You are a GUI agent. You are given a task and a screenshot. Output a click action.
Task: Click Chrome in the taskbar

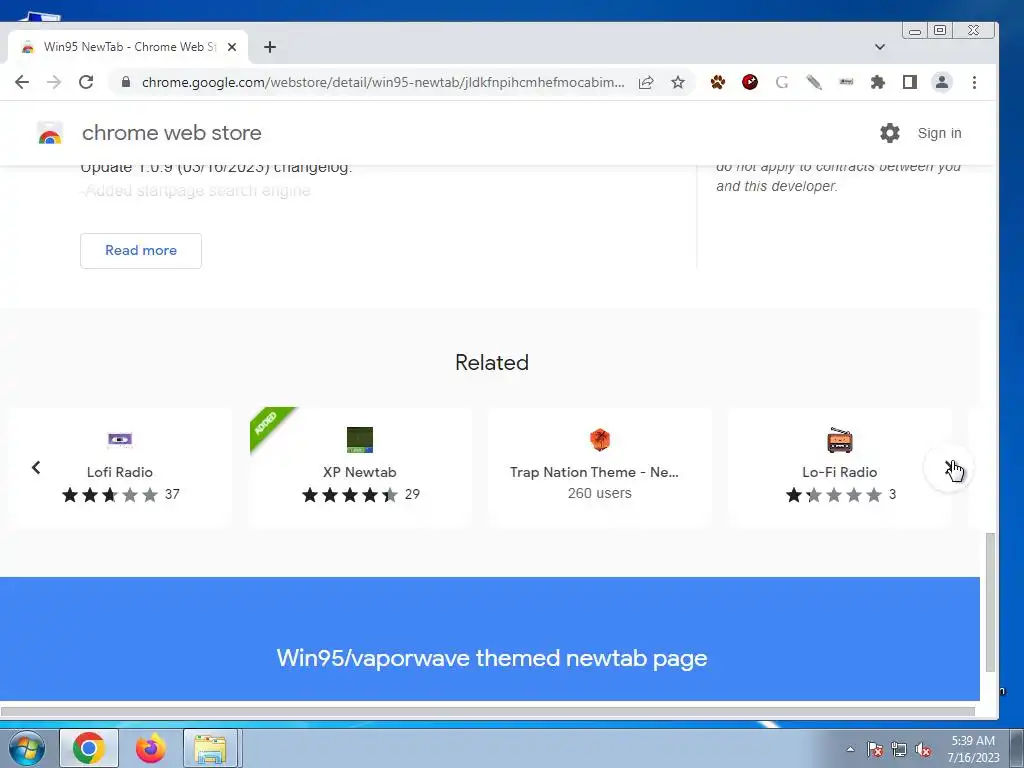[89, 748]
